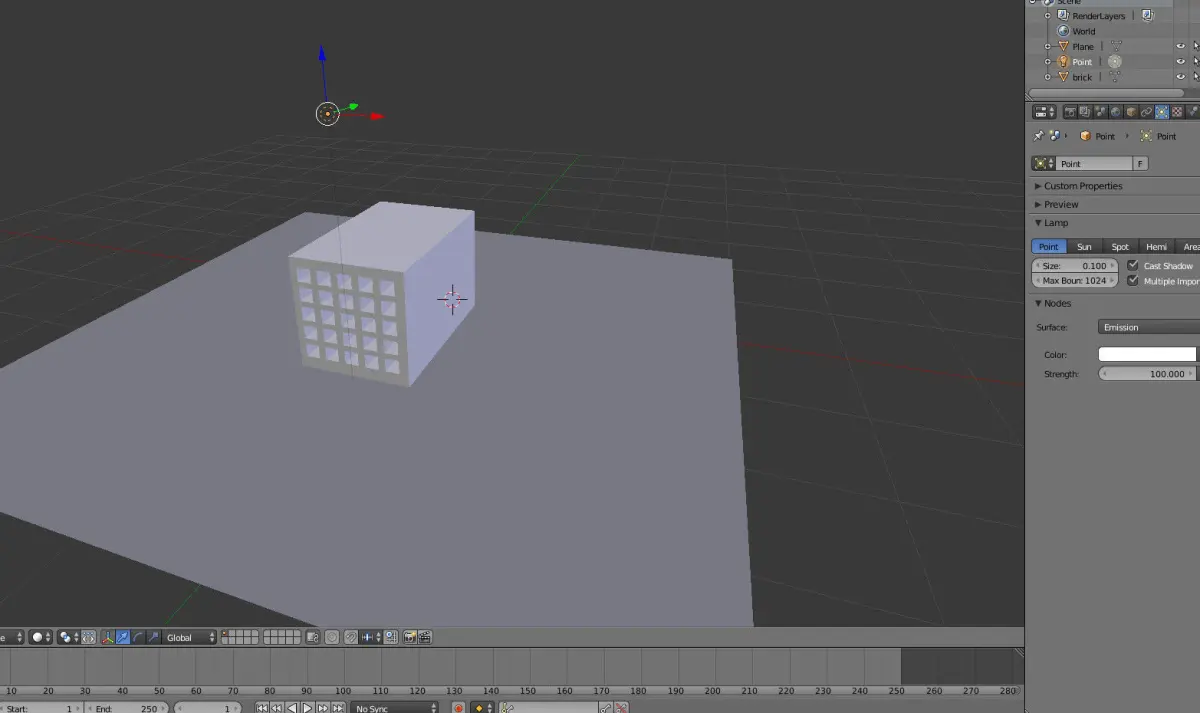Hide the brick object via eye icon
The width and height of the screenshot is (1200, 713).
1181,77
